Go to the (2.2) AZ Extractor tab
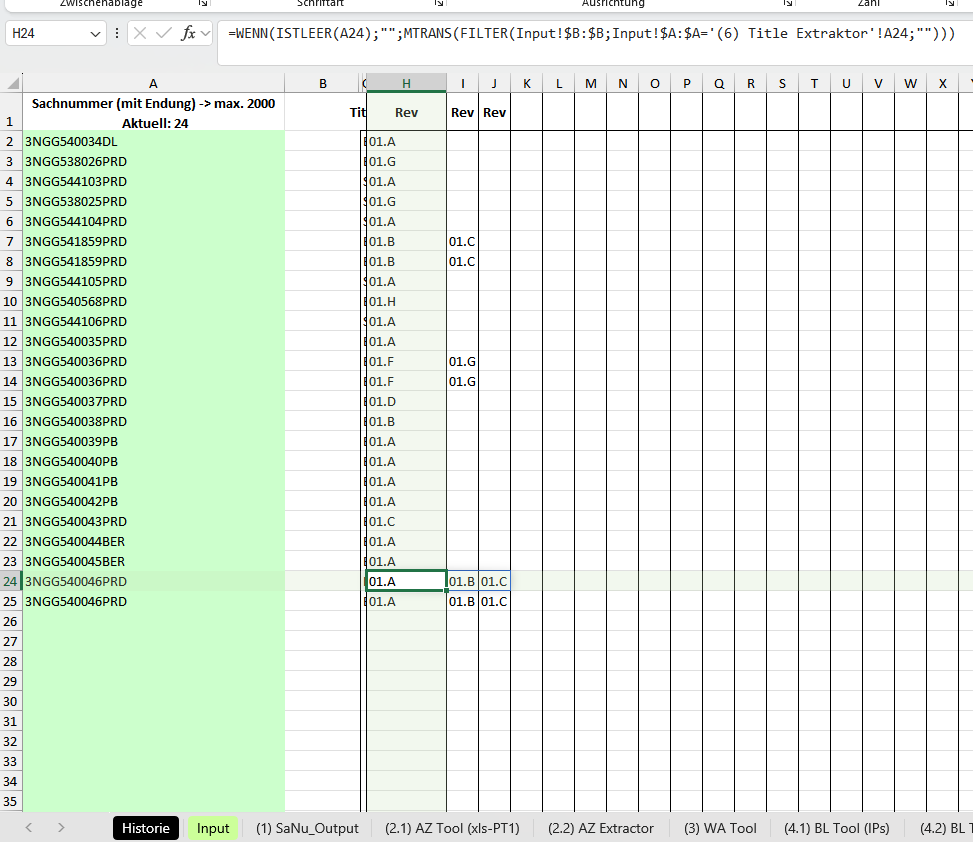The height and width of the screenshot is (842, 973). pos(601,828)
